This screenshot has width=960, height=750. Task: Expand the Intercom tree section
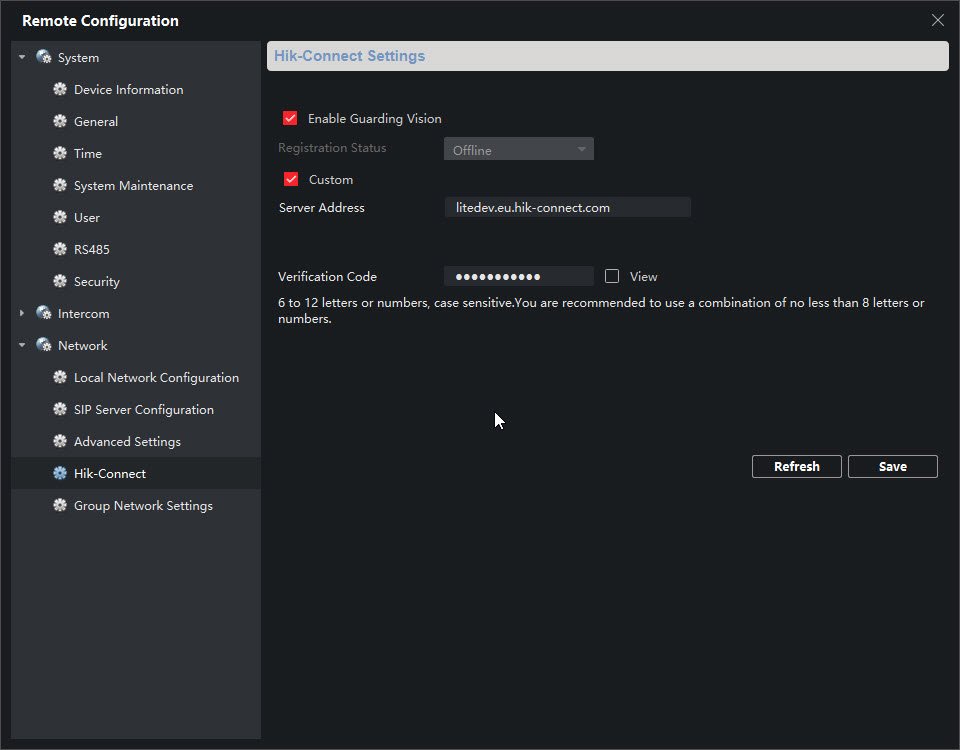[x=22, y=314]
